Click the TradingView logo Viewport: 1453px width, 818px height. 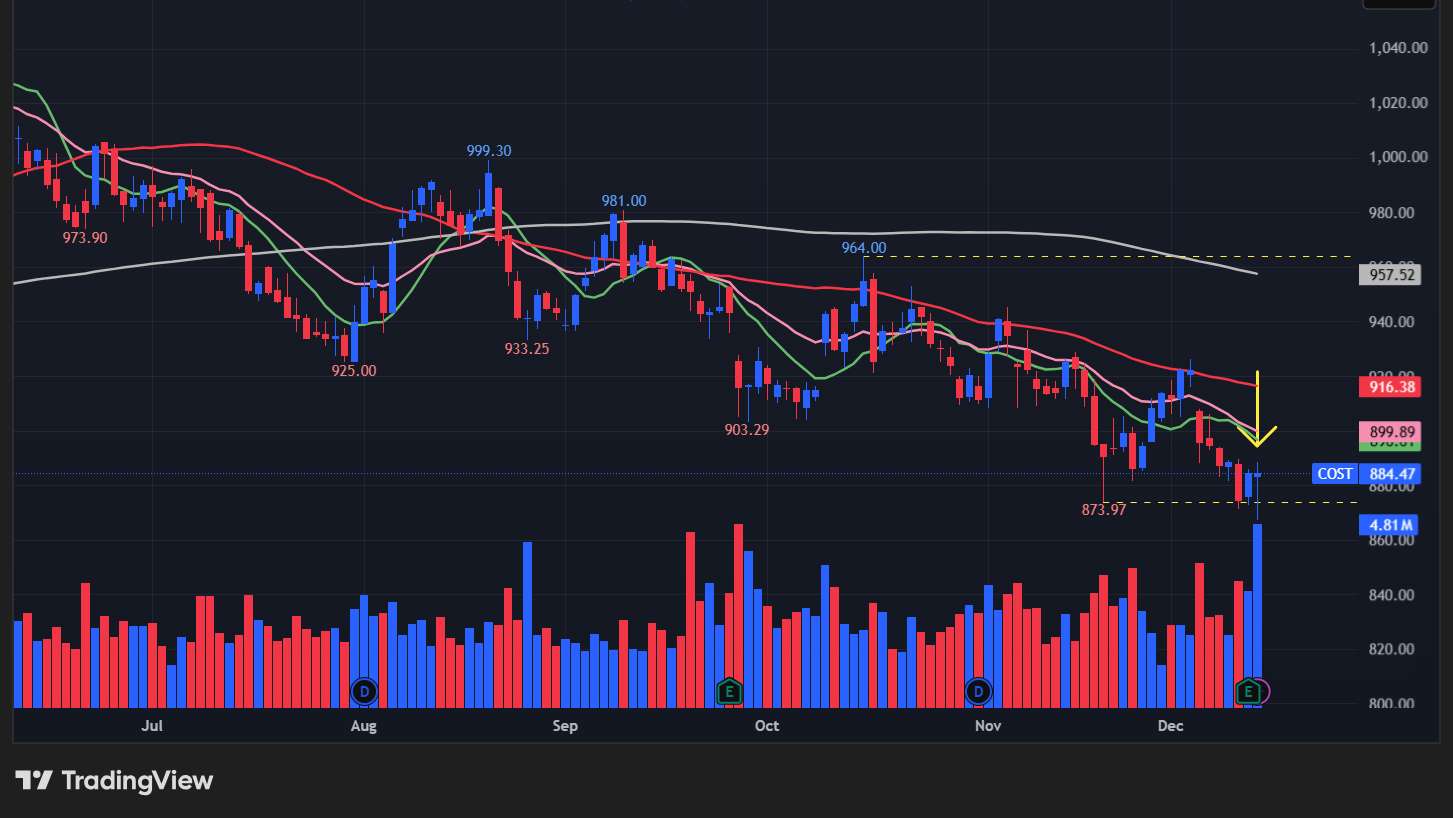tap(114, 781)
